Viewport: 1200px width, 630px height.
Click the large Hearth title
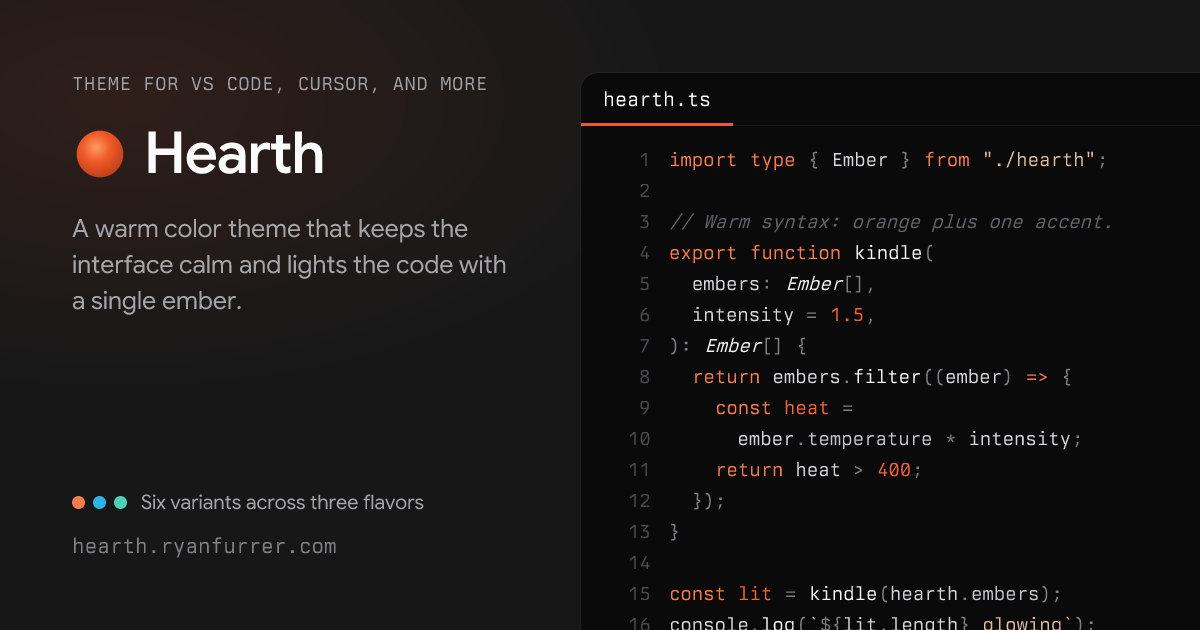[x=235, y=154]
